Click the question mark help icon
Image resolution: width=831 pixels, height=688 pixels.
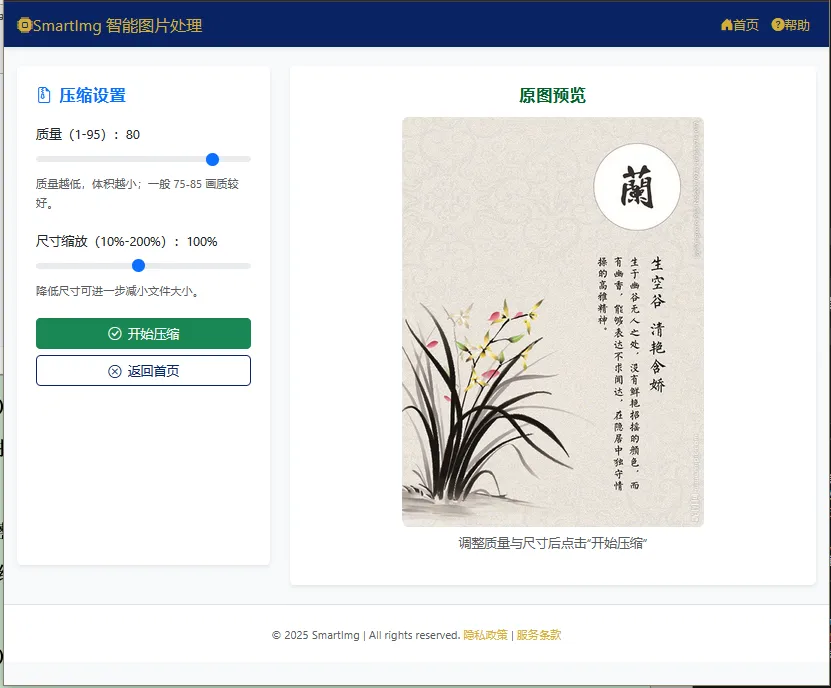click(x=777, y=24)
